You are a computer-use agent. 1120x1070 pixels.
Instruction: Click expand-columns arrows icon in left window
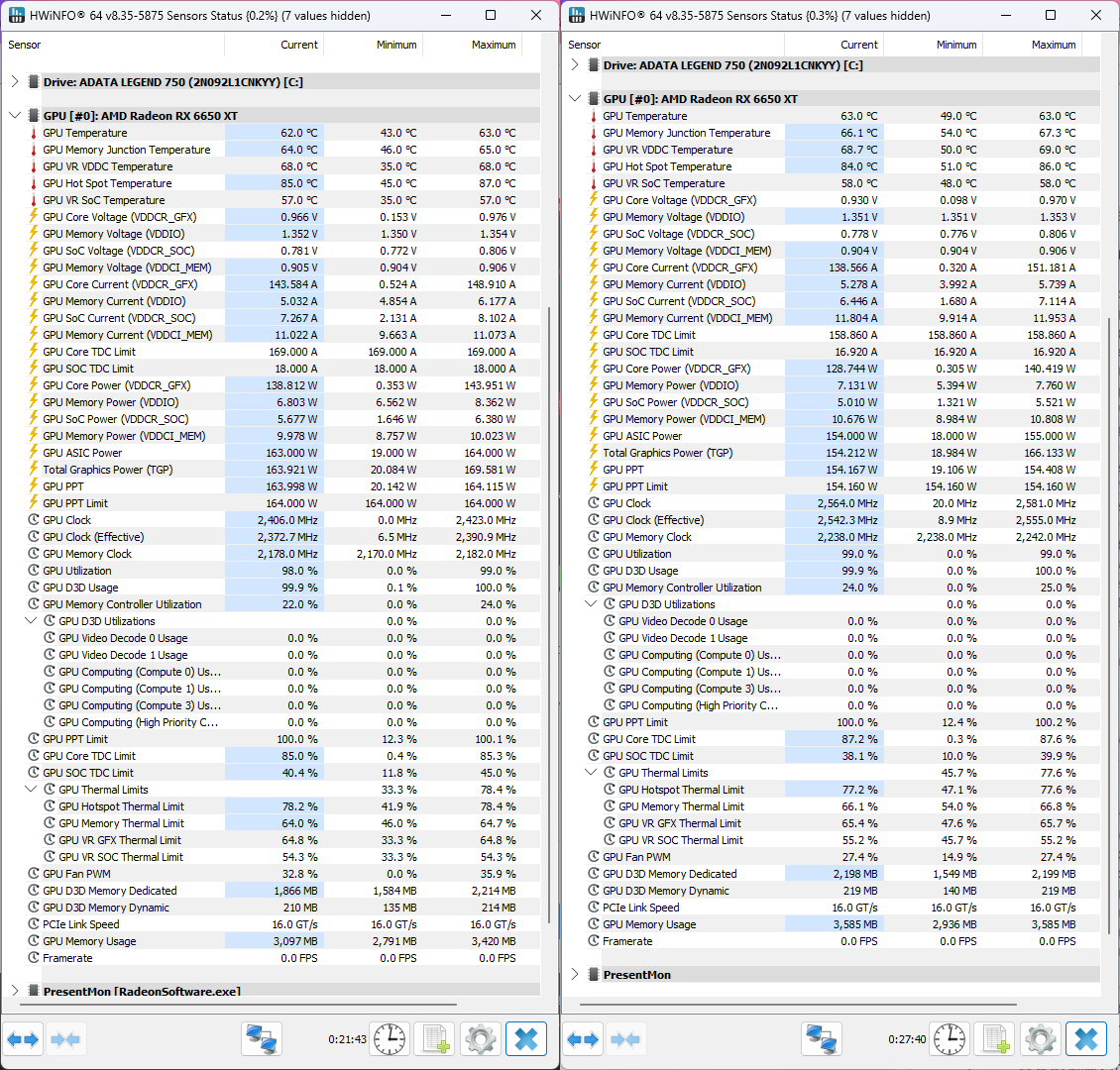point(23,1039)
